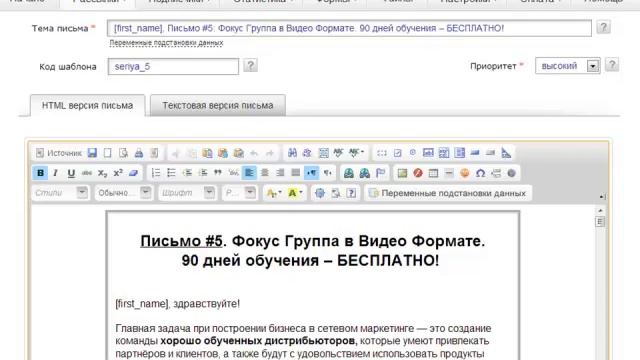
Task: Insert an image into the letter
Action: point(402,173)
